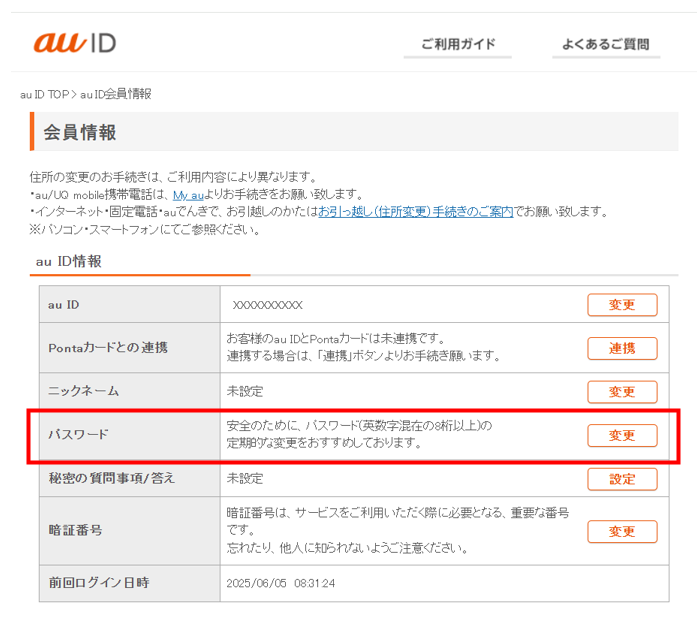Image resolution: width=697 pixels, height=619 pixels.
Task: Click 変更 button in パスワード row
Action: tap(622, 435)
